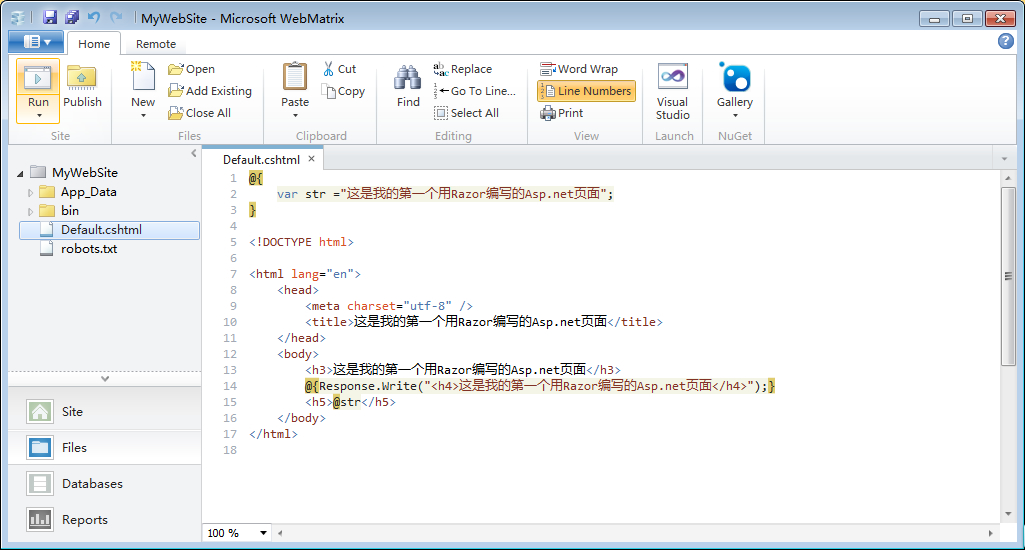The height and width of the screenshot is (550, 1025).
Task: Switch to the Home ribbon tab
Action: (94, 44)
